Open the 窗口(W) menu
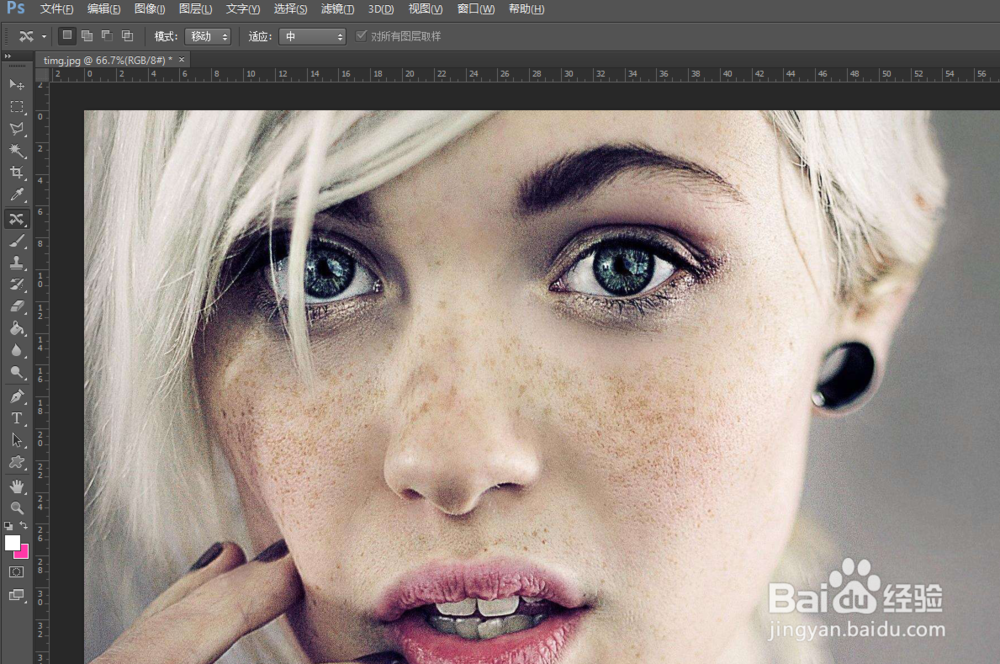This screenshot has width=1000, height=664. pos(476,9)
